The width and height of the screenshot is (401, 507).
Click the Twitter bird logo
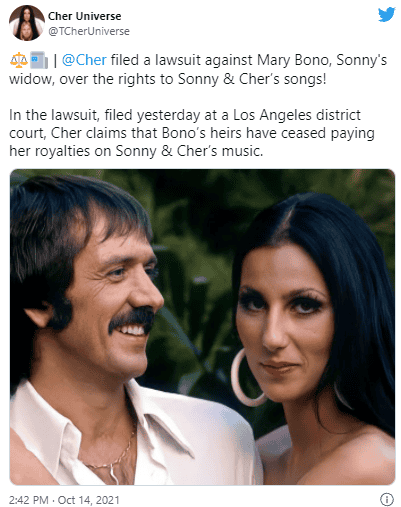386,15
